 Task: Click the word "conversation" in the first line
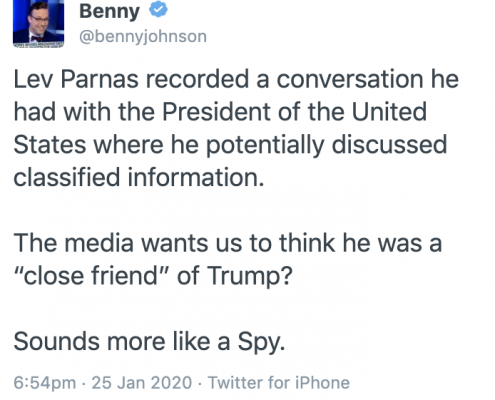coord(350,79)
